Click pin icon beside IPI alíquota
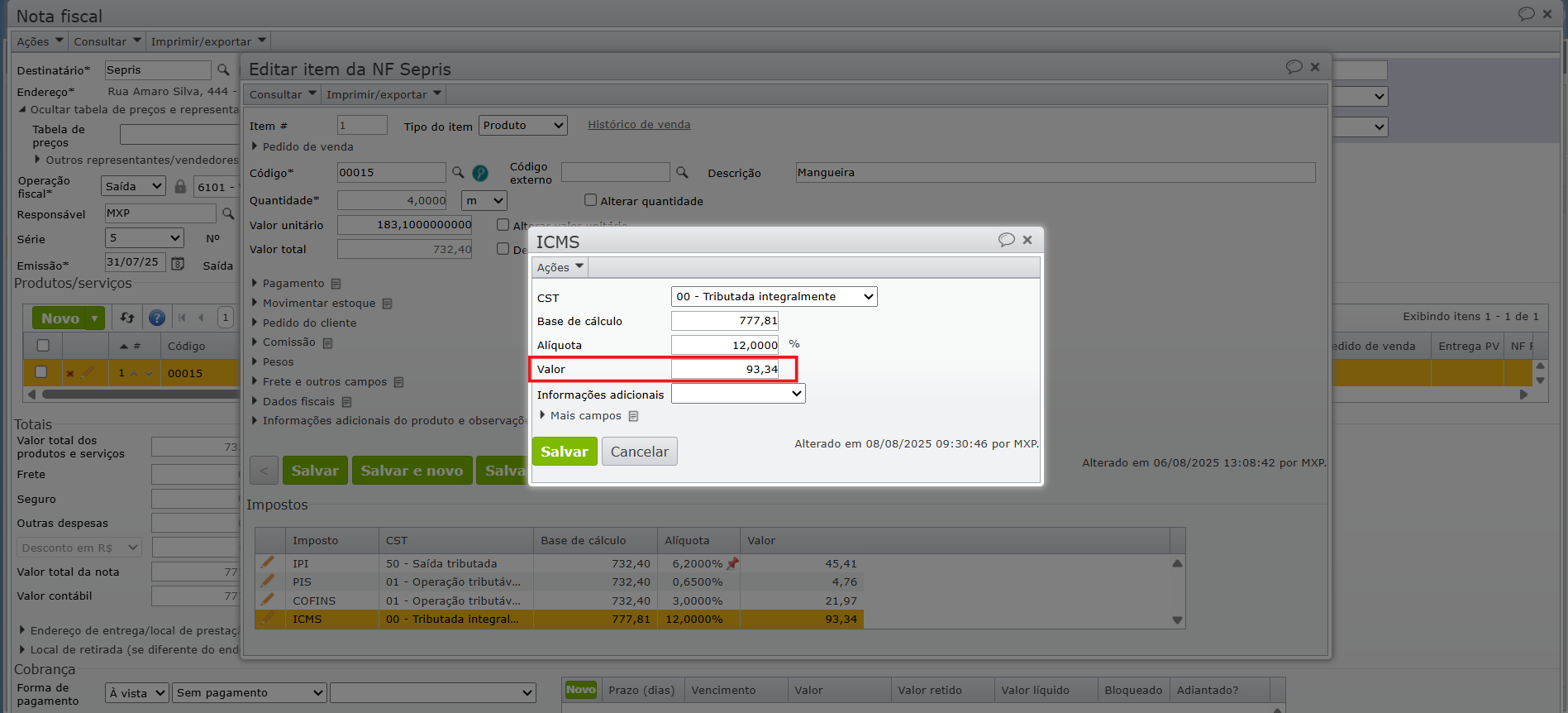This screenshot has width=1568, height=713. click(732, 563)
